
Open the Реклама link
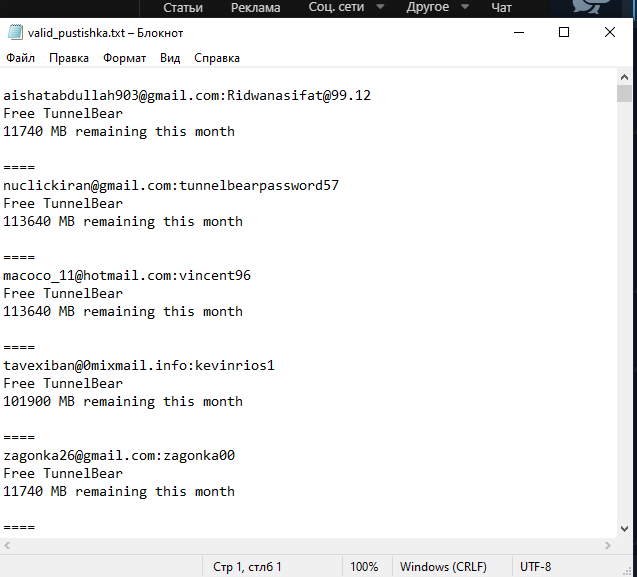click(x=256, y=8)
